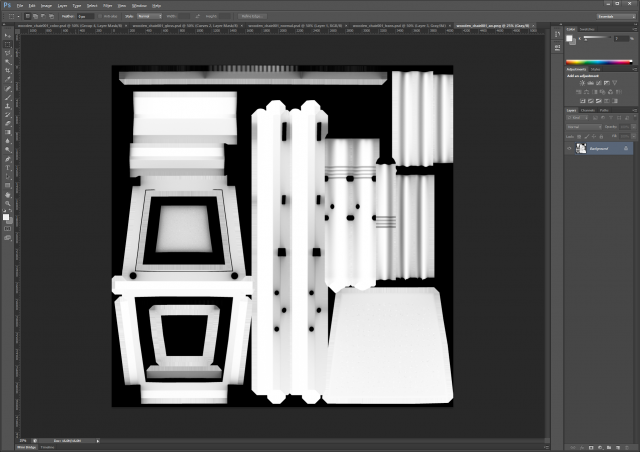This screenshot has height=452, width=640.
Task: Open the Mini Bridge panel tab
Action: [27, 448]
